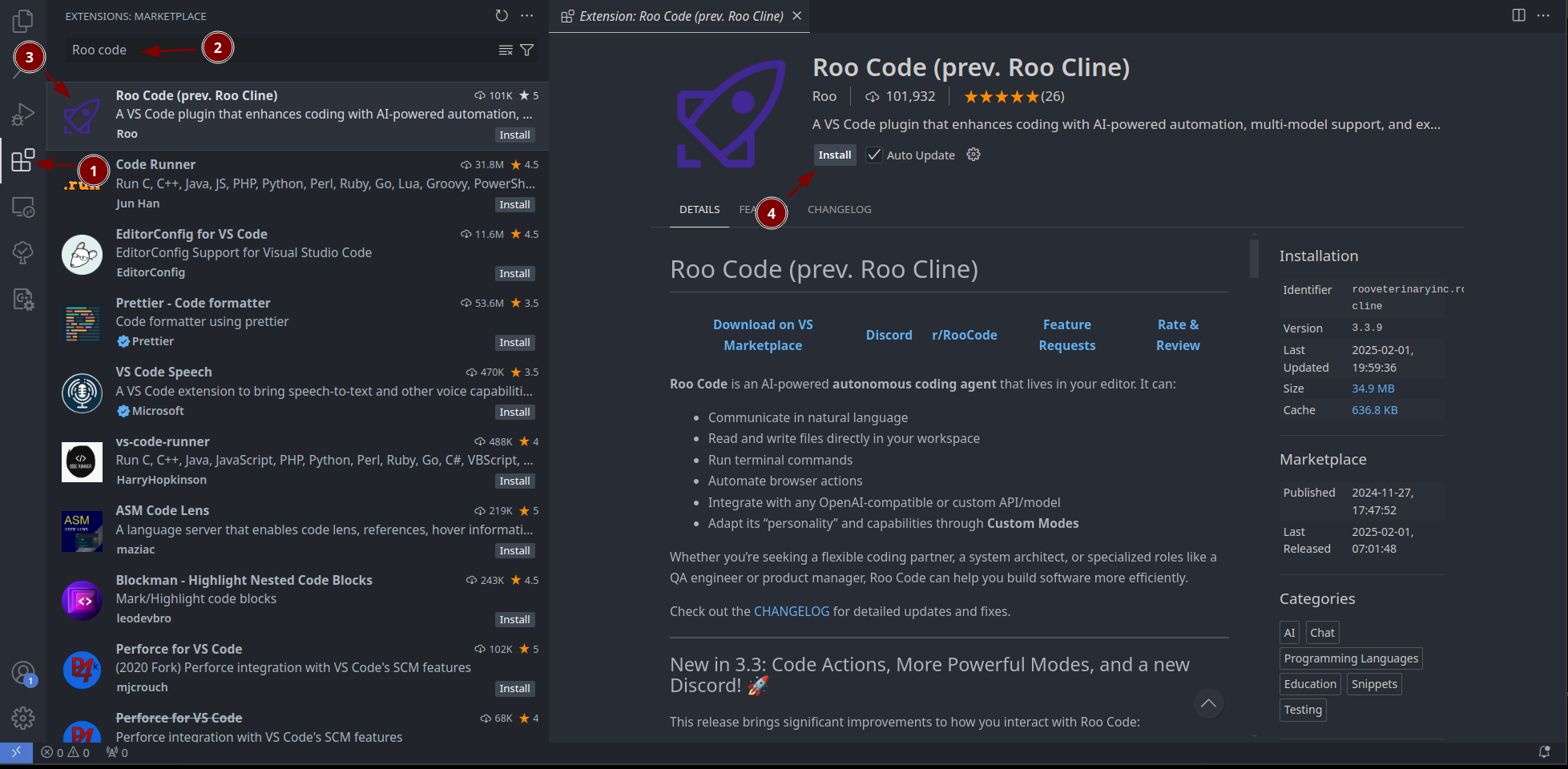This screenshot has height=769, width=1568.
Task: Select the Chat category tag
Action: [x=1322, y=633]
